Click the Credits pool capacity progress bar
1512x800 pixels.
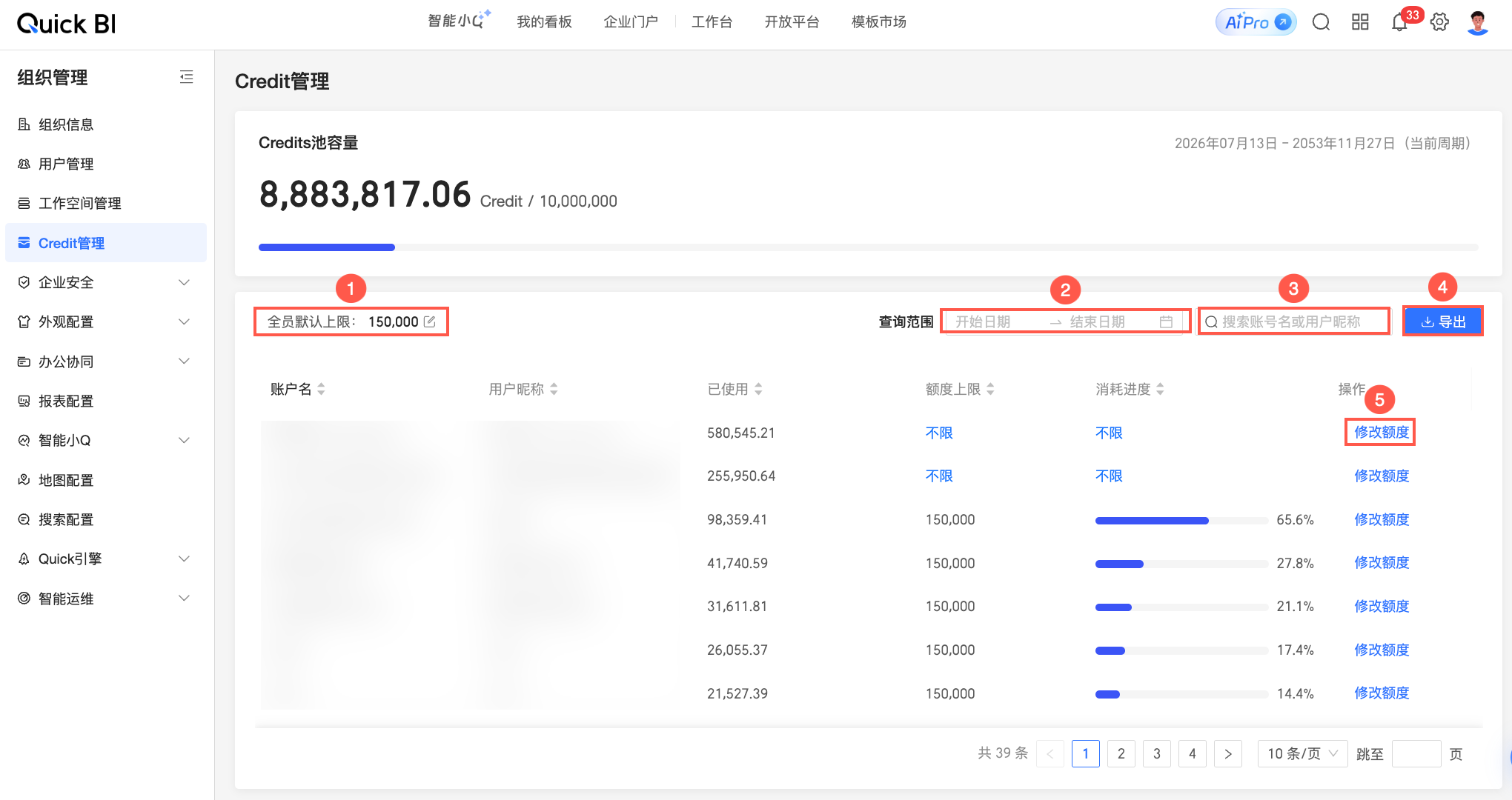pyautogui.click(x=868, y=247)
